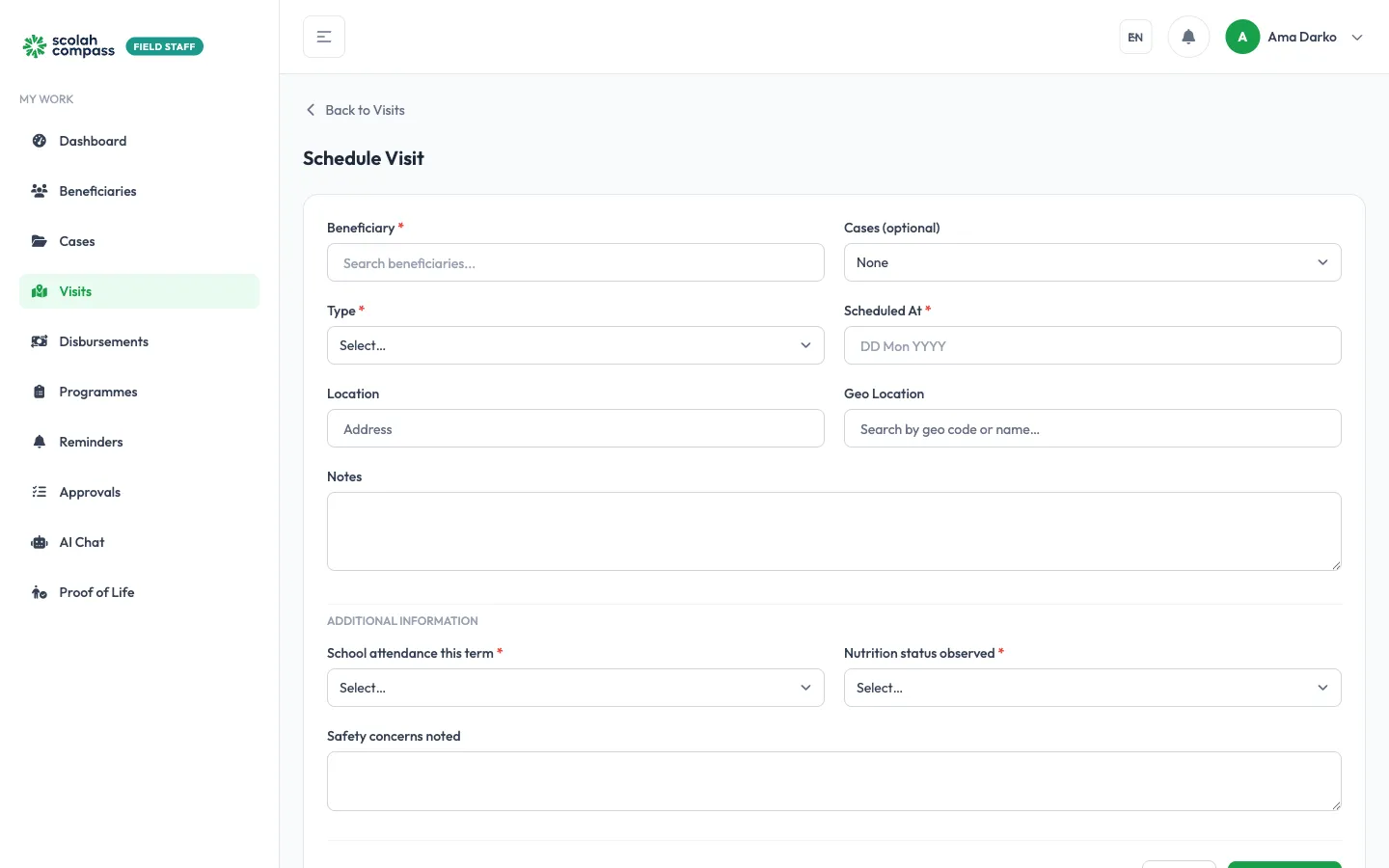Click the Additional Information section label
The image size is (1389, 868).
(x=402, y=621)
